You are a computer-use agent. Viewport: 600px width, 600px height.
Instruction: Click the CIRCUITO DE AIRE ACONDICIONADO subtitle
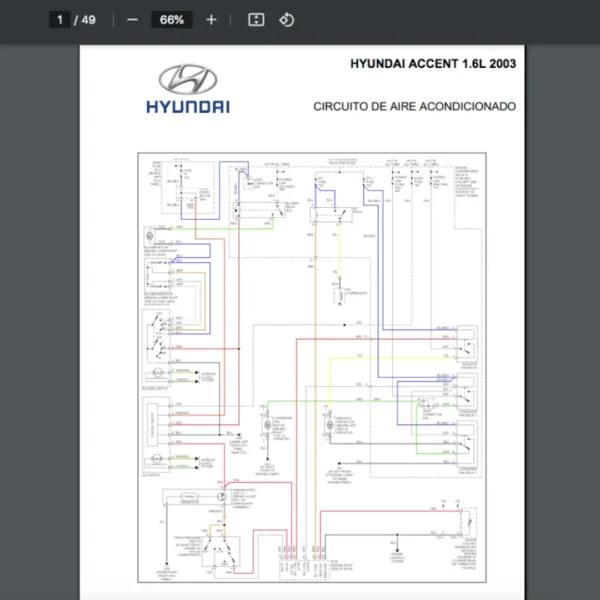pos(415,106)
